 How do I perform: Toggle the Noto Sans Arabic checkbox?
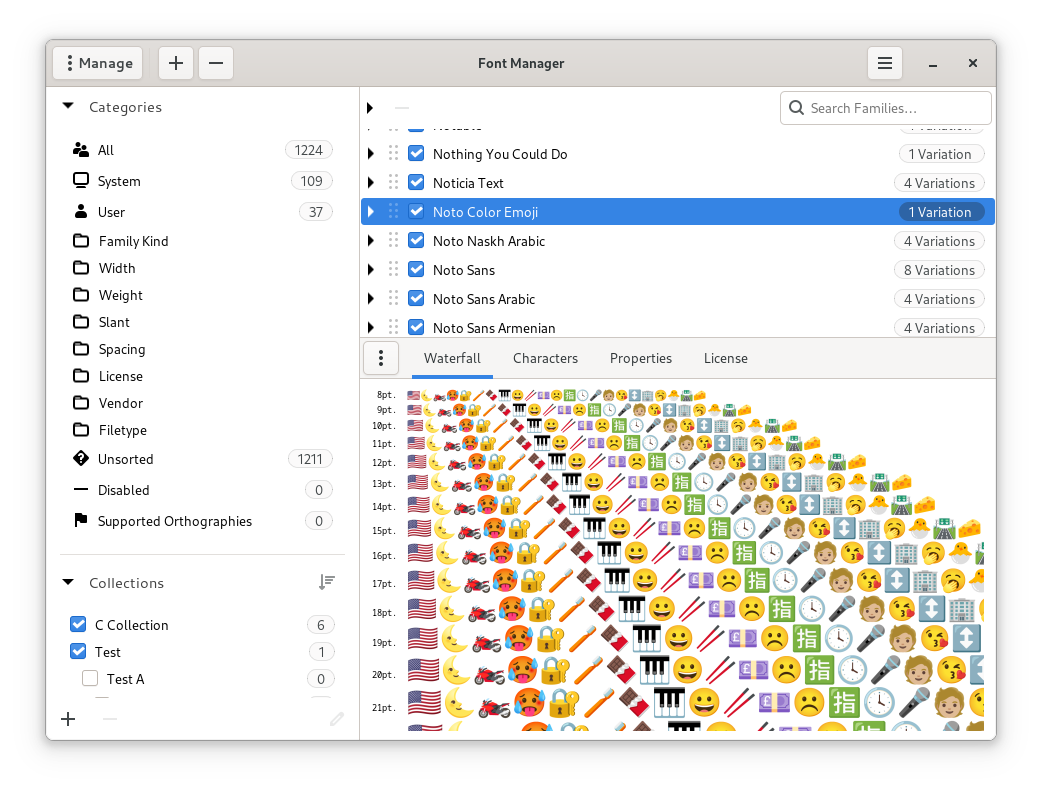(416, 298)
